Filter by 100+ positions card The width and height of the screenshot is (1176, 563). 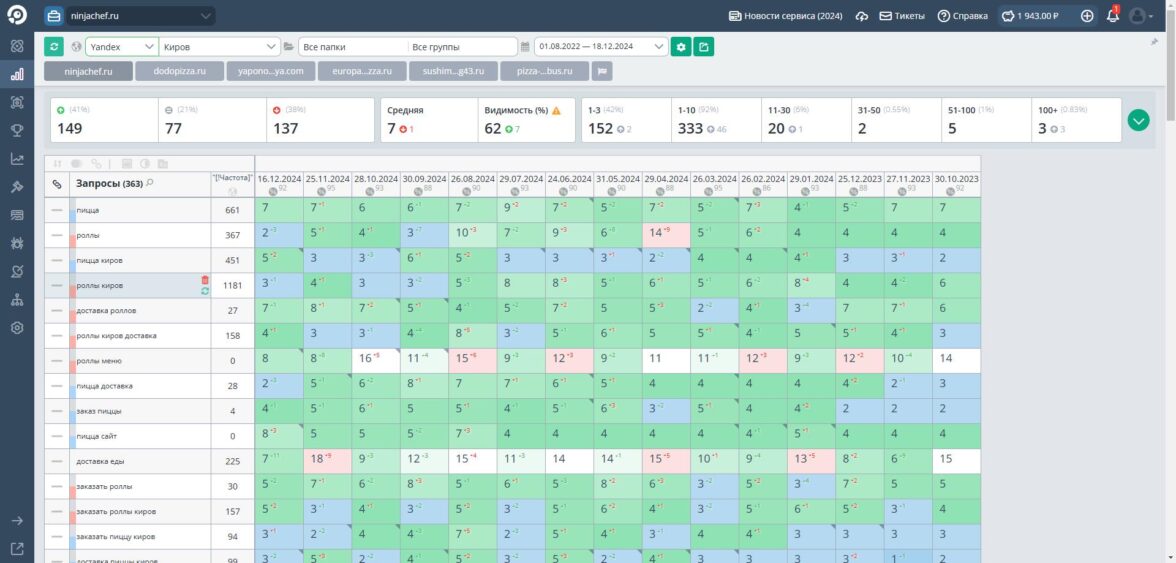pyautogui.click(x=1076, y=120)
